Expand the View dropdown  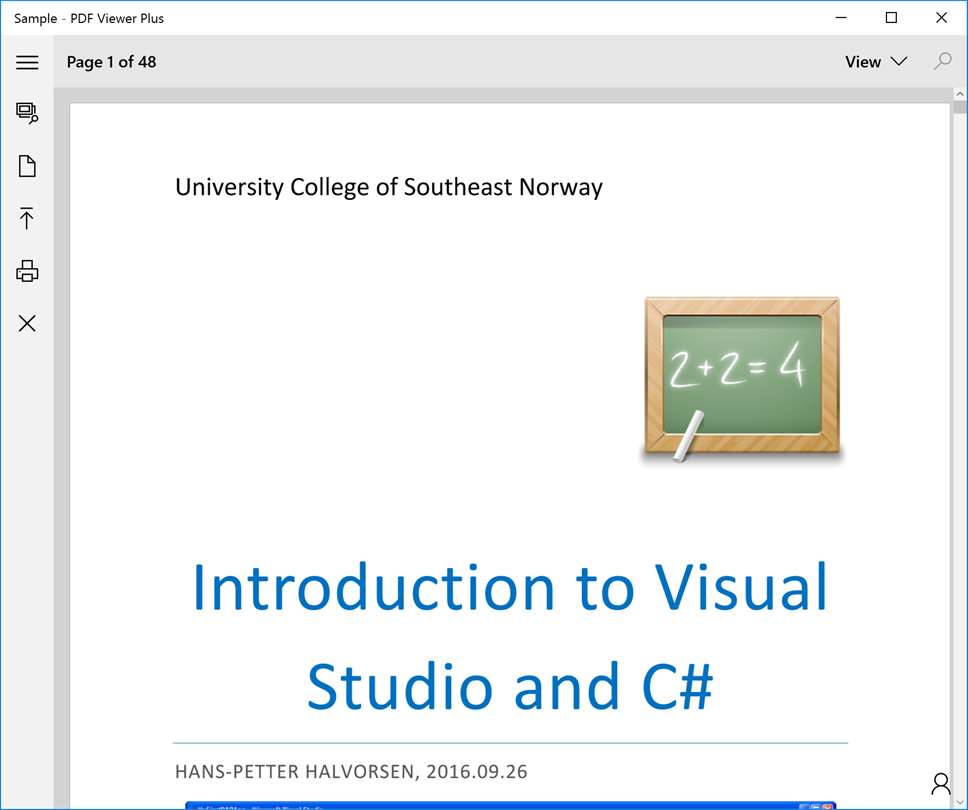point(876,62)
